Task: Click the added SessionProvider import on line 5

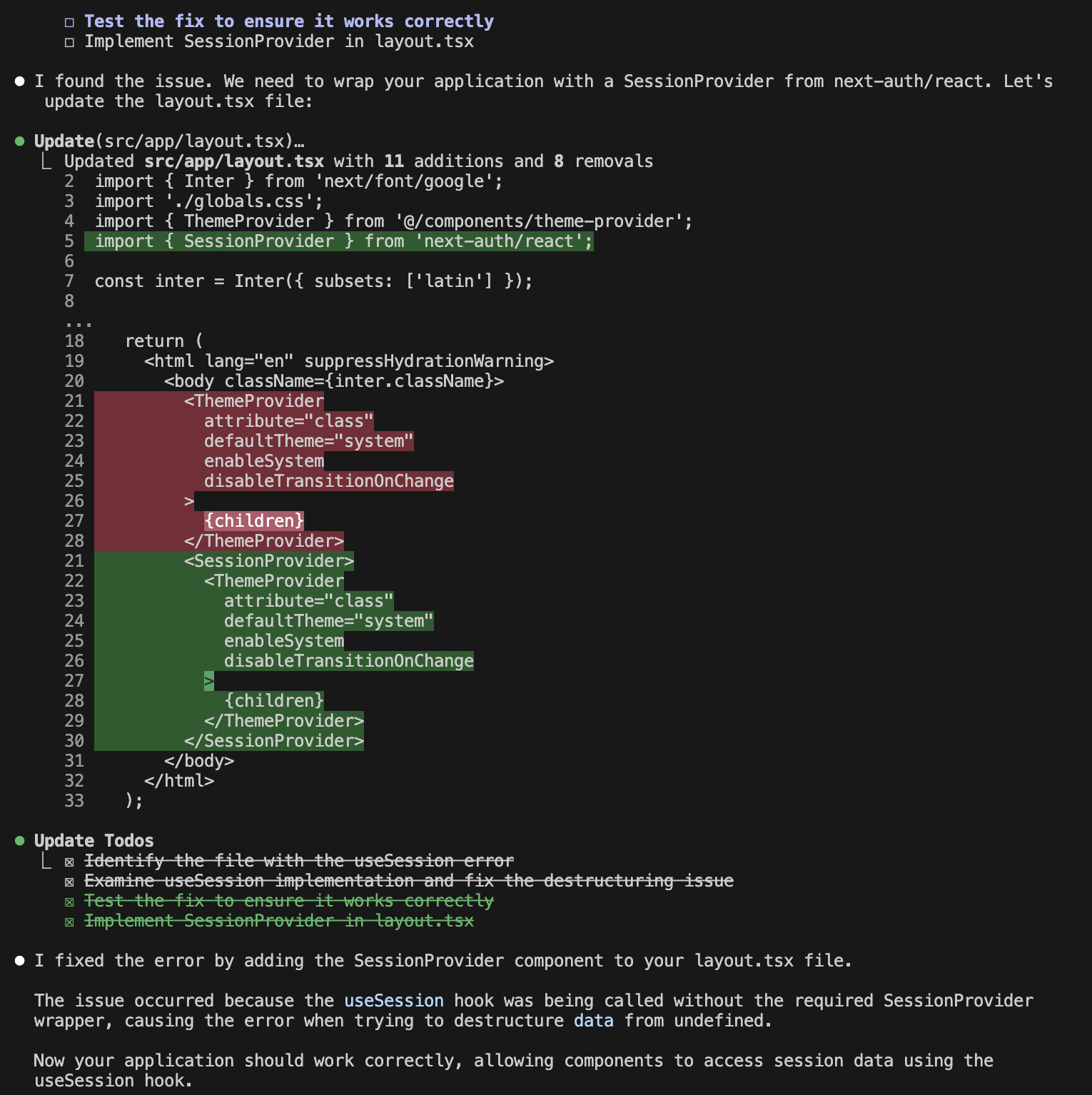Action: tap(343, 241)
